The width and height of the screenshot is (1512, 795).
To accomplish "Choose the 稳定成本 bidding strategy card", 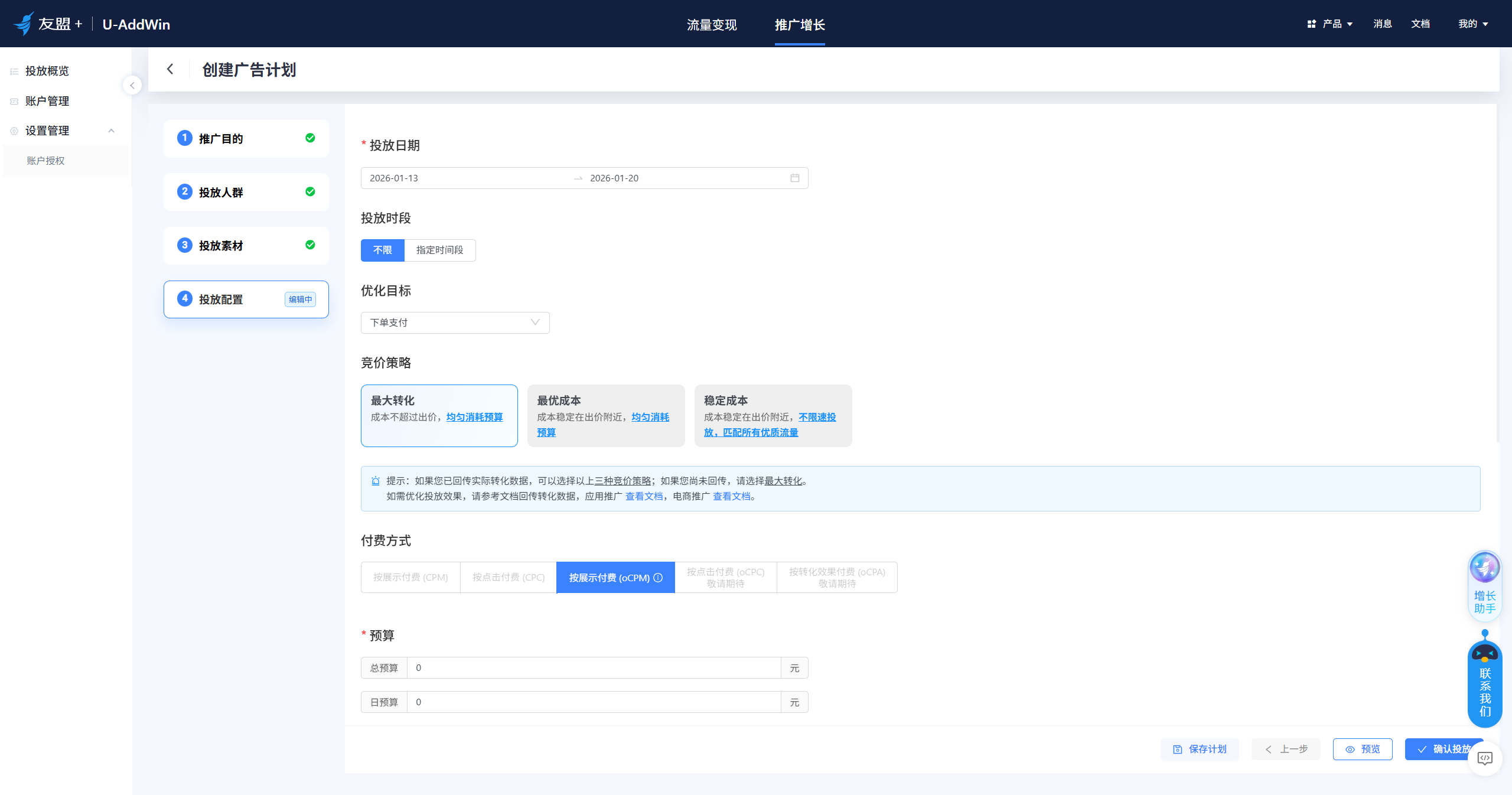I will point(773,416).
